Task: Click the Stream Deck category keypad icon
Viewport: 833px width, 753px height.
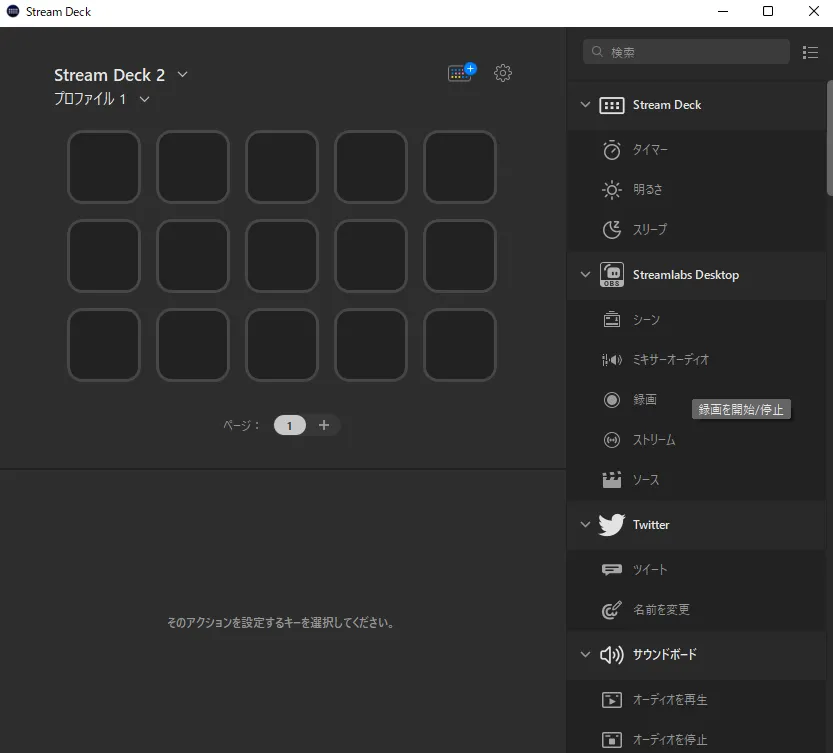Action: pos(611,105)
